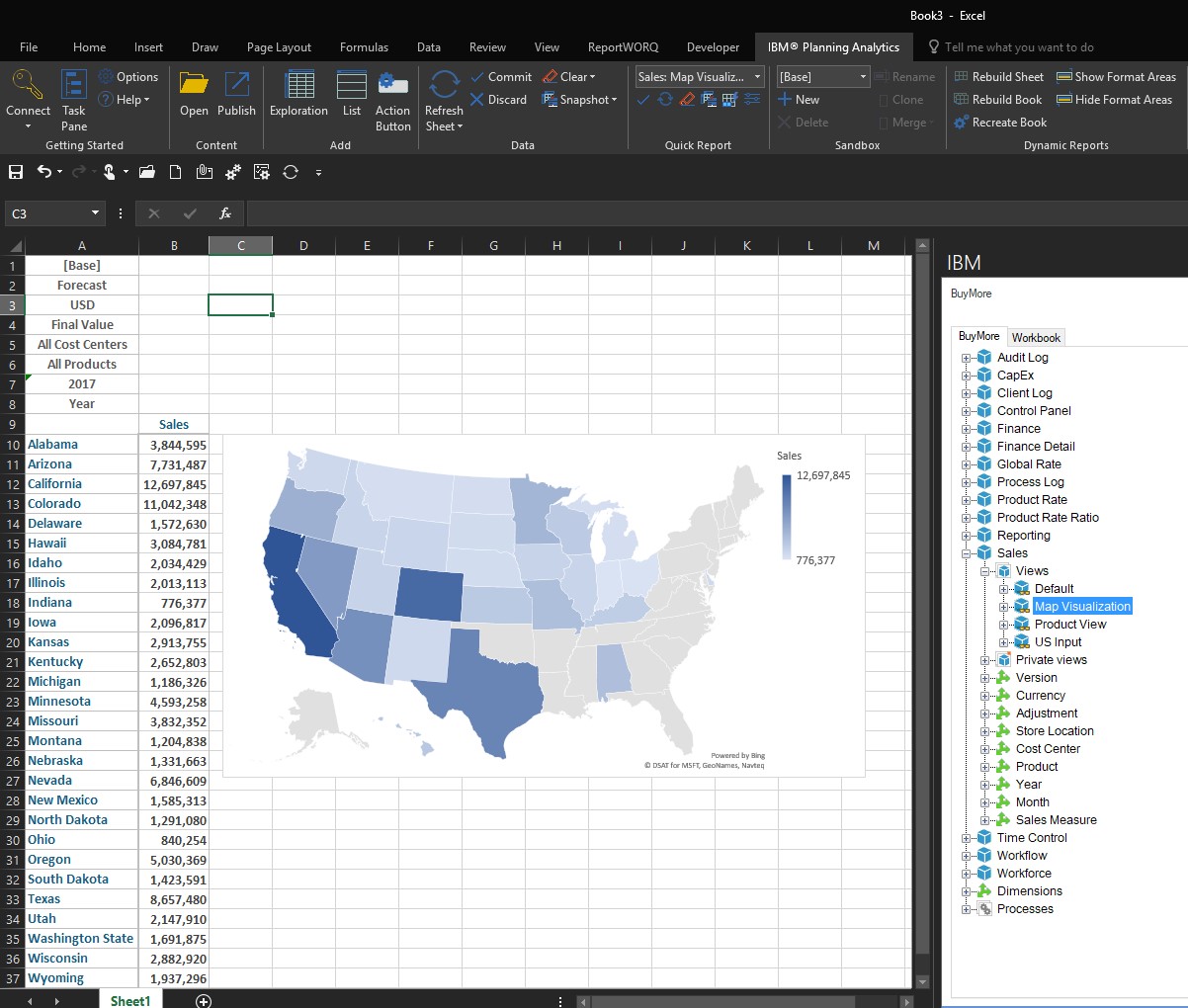Create a New sandbox

point(799,100)
